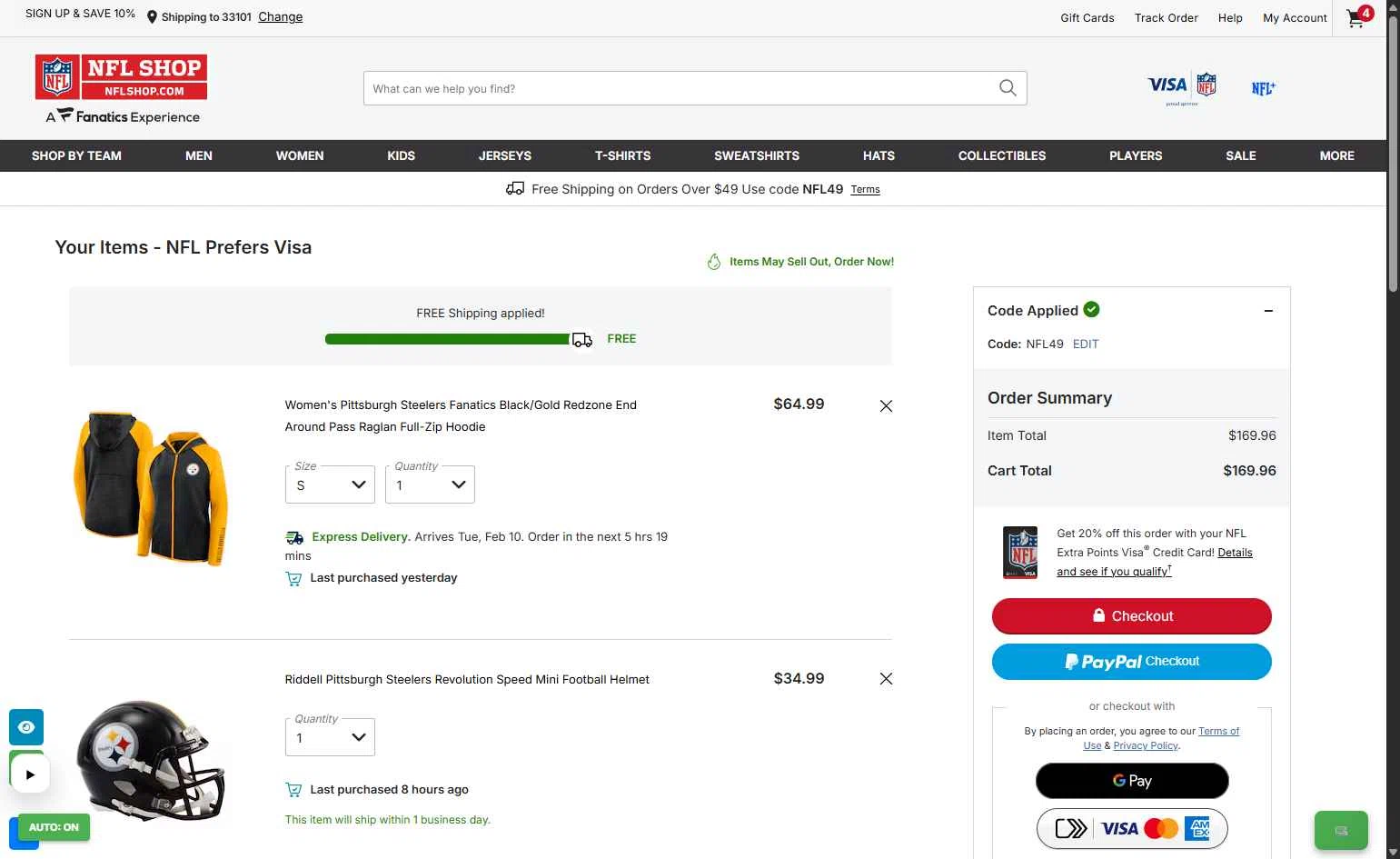Open the Gift Cards link
The image size is (1400, 859).
coord(1087,18)
